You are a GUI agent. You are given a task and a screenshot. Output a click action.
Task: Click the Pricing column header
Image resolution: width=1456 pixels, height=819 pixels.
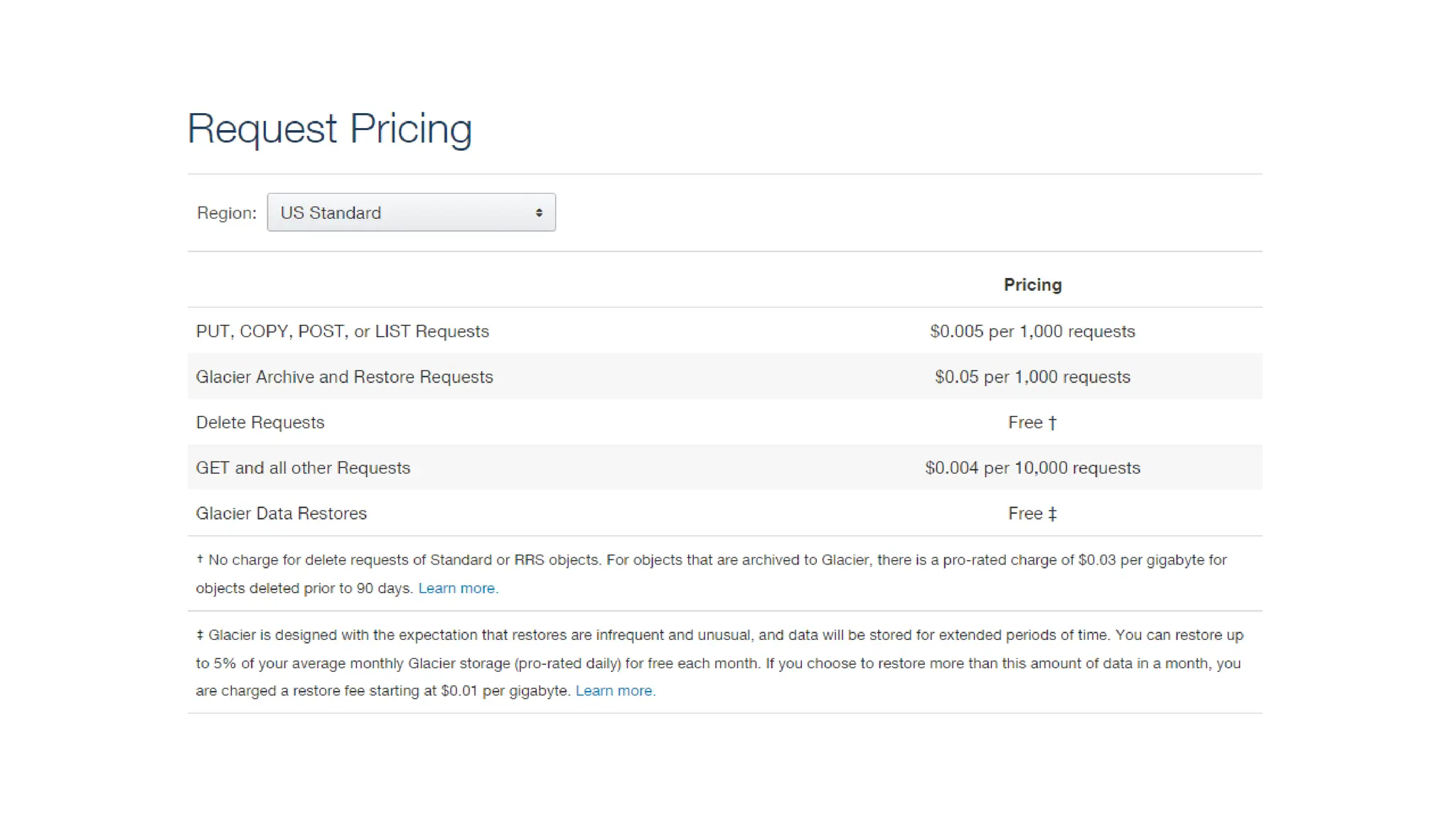tap(1032, 285)
